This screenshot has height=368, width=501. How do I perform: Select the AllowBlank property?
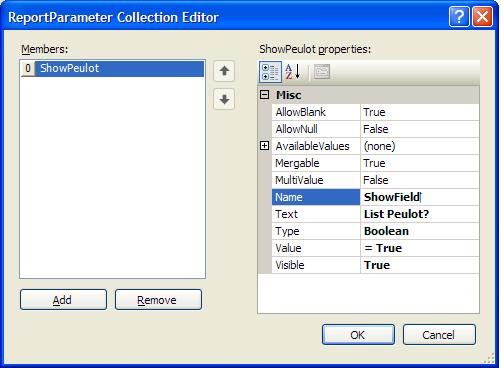[x=316, y=112]
